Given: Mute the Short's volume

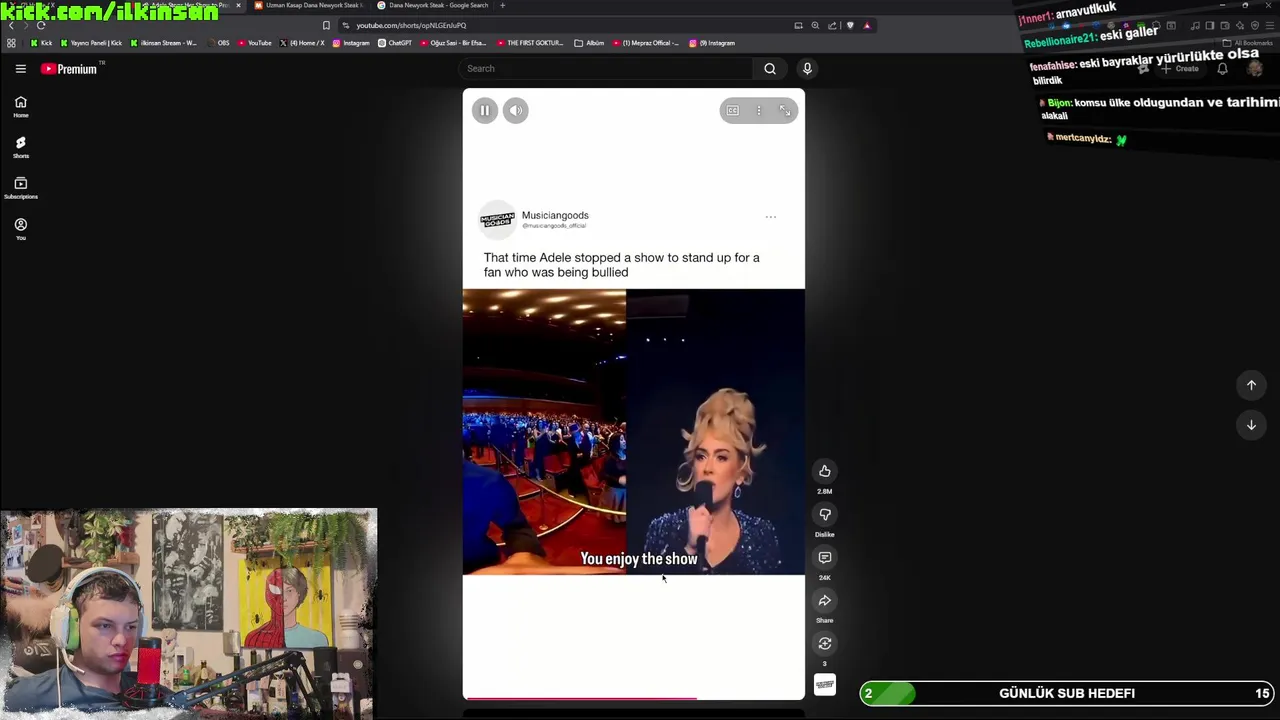Looking at the screenshot, I should coord(516,110).
